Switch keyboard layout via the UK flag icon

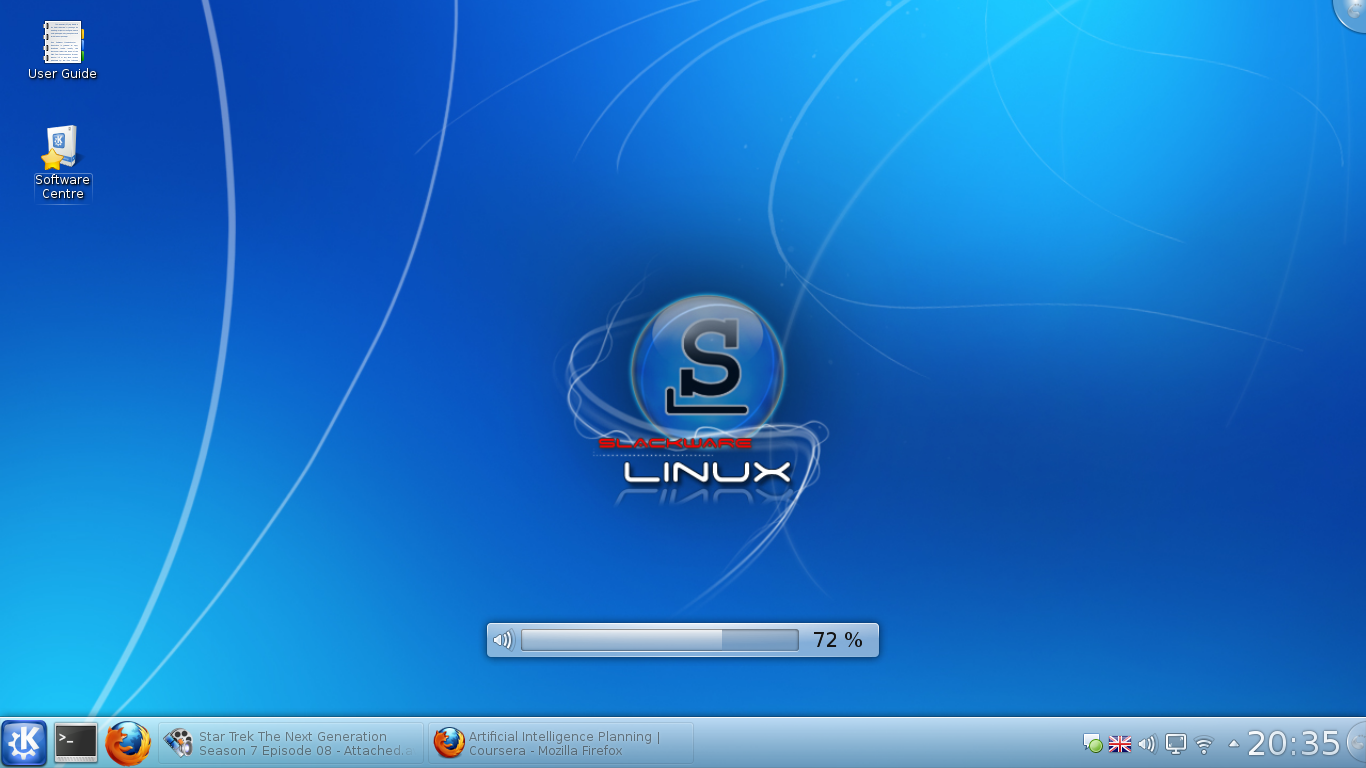click(x=1120, y=744)
